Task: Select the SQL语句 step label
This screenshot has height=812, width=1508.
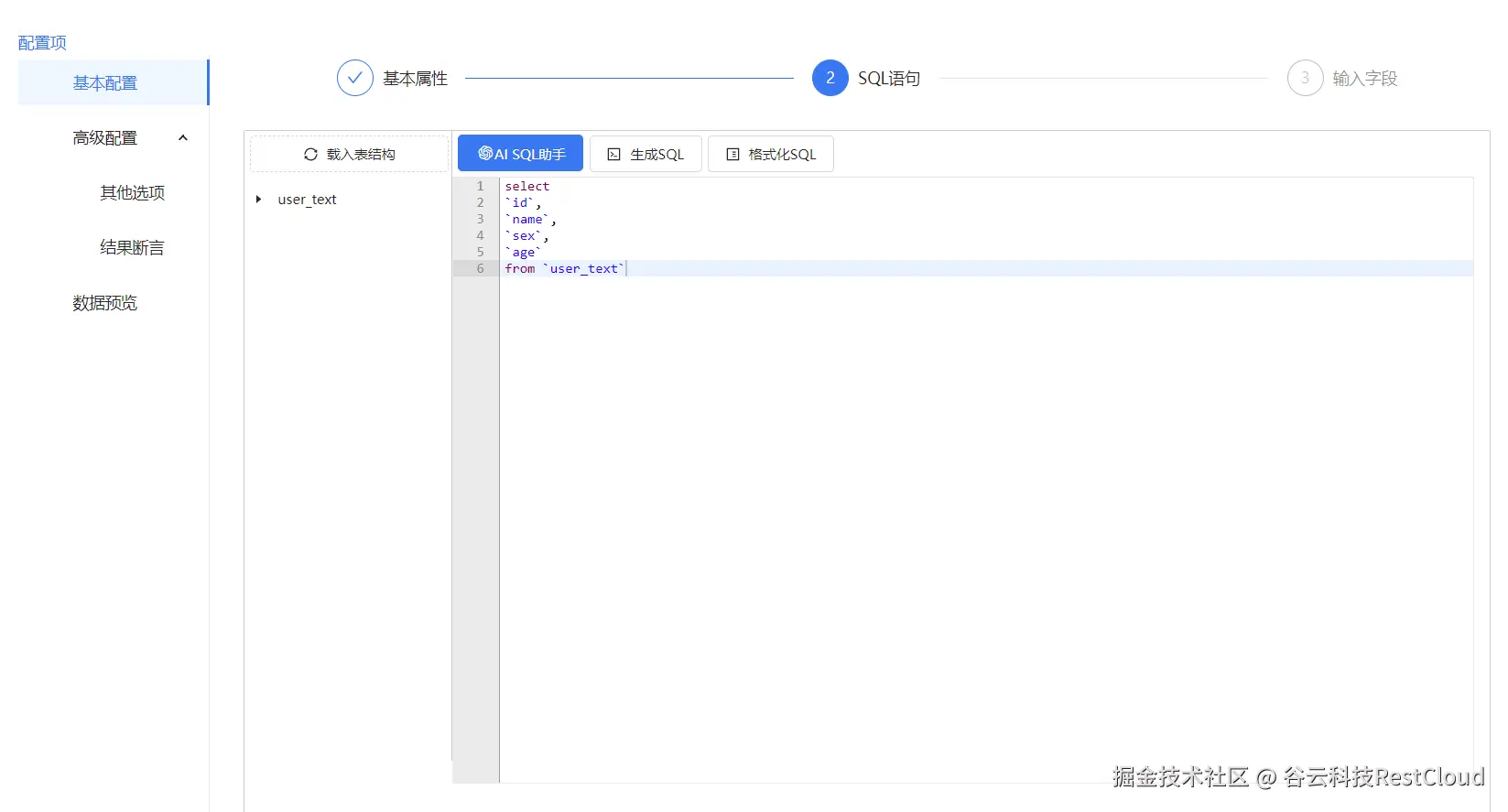Action: click(x=889, y=79)
